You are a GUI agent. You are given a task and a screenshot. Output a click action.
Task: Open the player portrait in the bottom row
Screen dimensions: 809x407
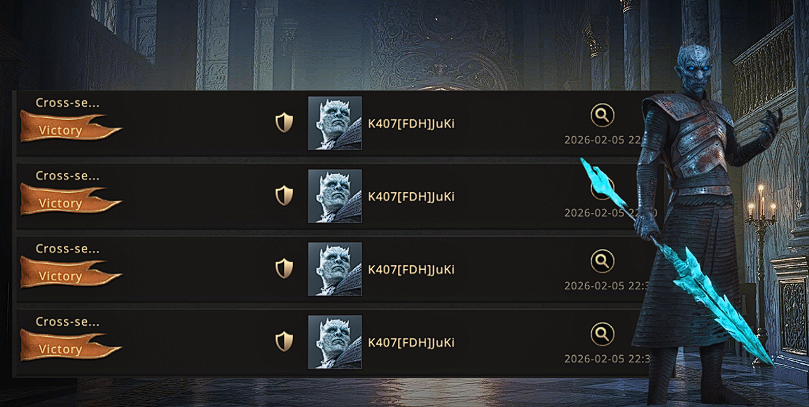[335, 342]
